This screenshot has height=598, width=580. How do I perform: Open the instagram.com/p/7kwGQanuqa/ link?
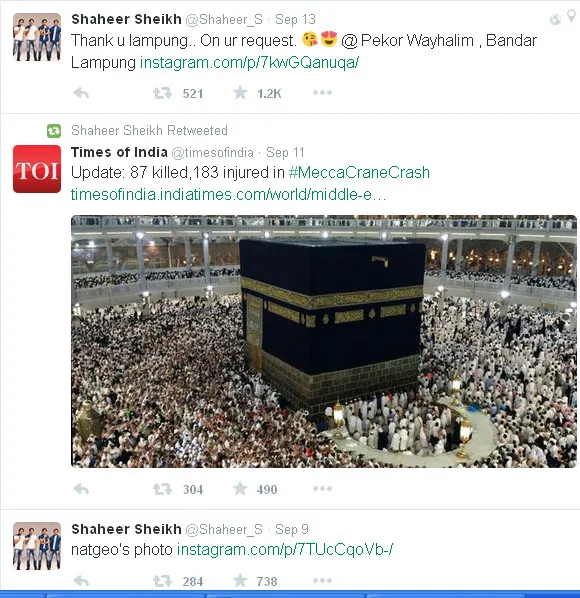[249, 63]
